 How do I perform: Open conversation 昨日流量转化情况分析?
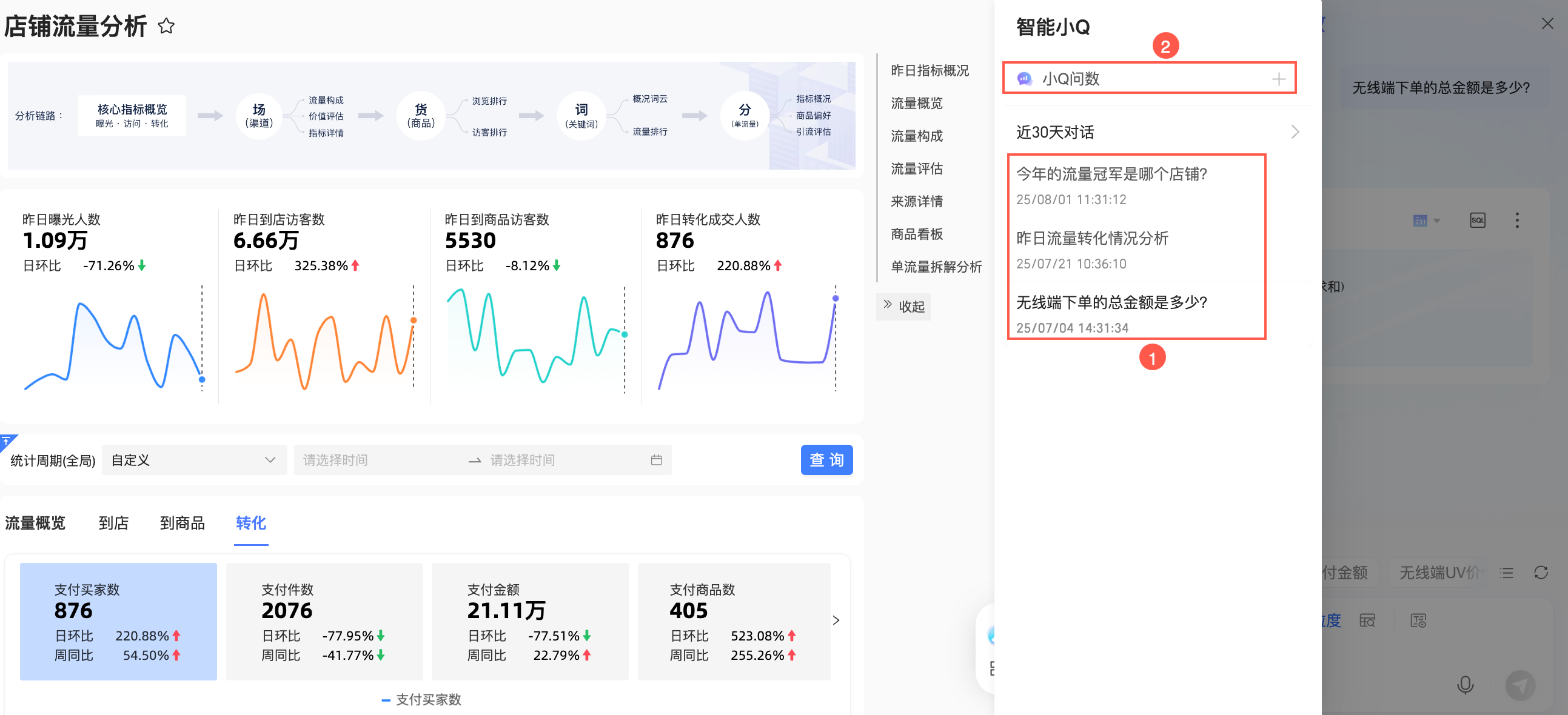click(1092, 239)
